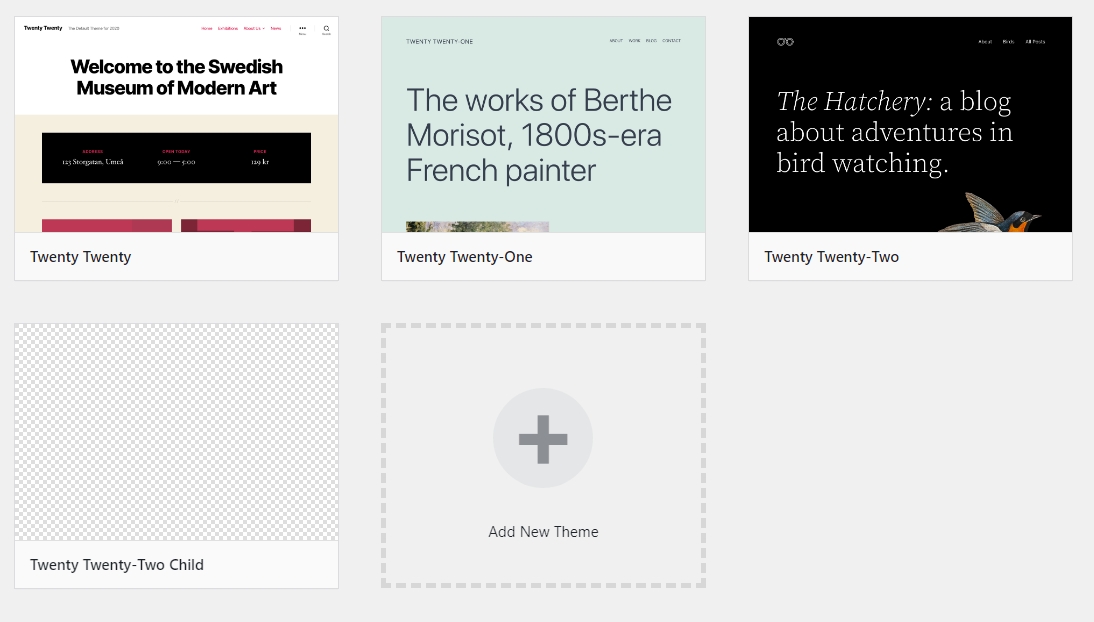This screenshot has width=1094, height=622.
Task: Click the 'Welcome to the Swedish Museum' headline
Action: coord(176,77)
